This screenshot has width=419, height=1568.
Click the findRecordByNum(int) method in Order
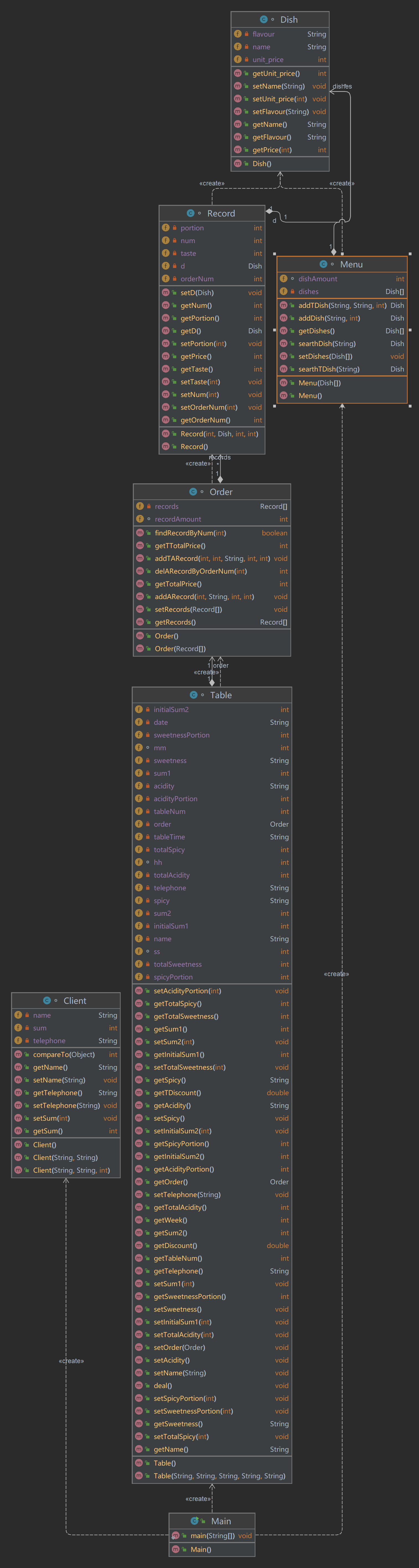click(x=190, y=533)
